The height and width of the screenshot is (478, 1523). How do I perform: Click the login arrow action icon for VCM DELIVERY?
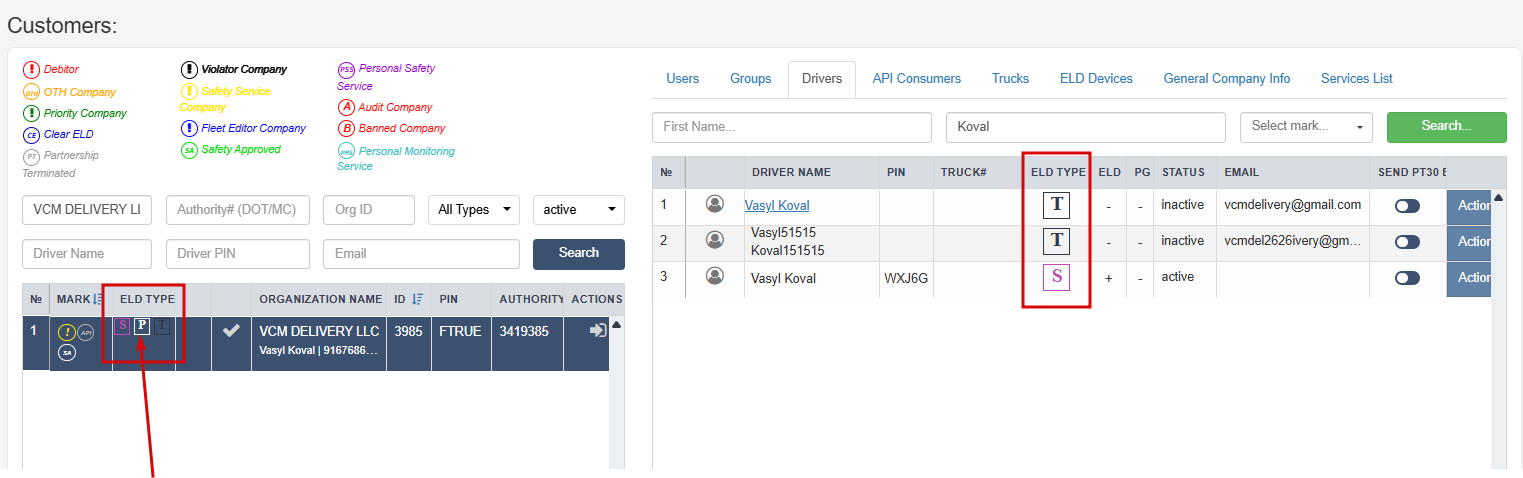598,331
